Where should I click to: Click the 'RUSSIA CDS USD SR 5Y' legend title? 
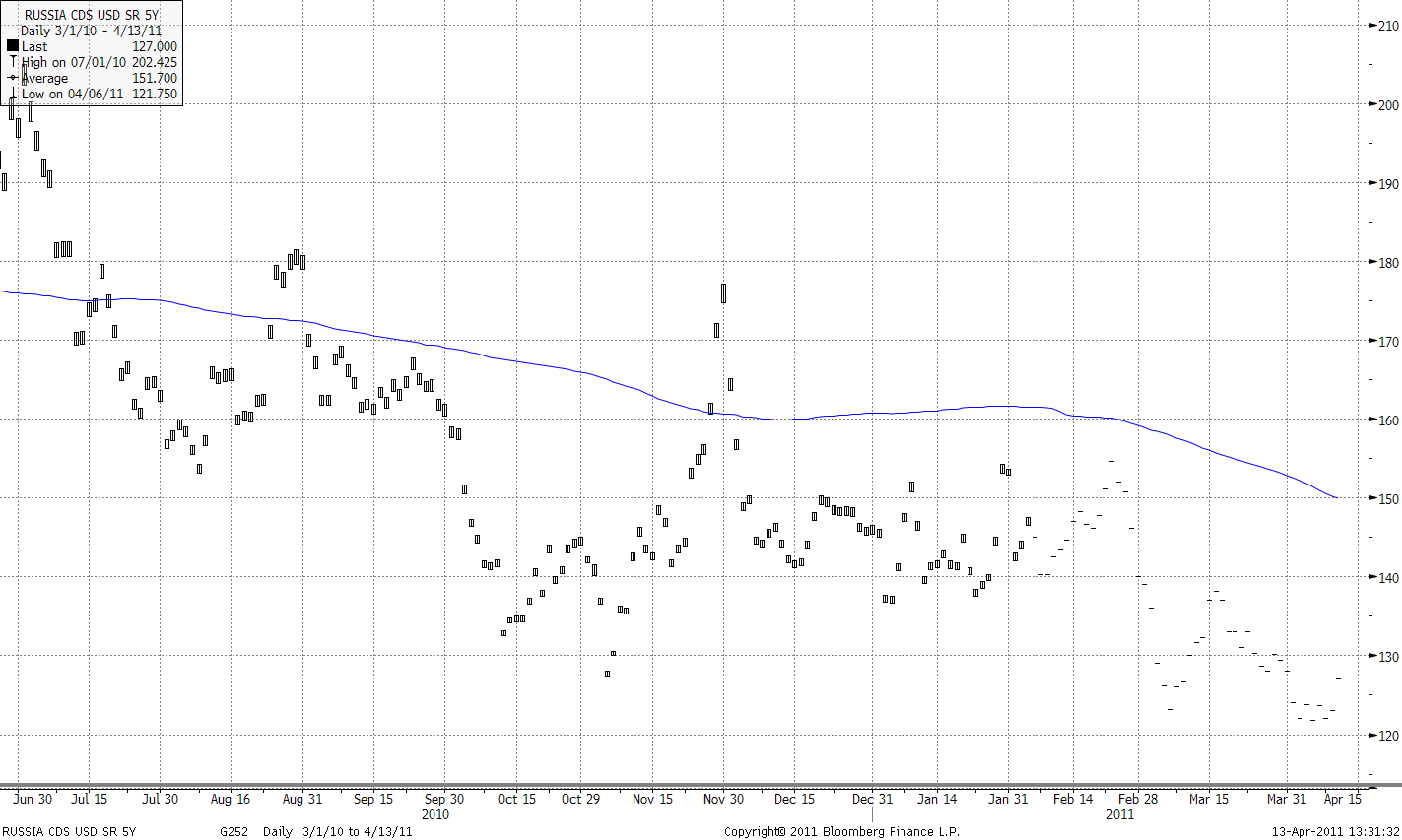click(x=92, y=15)
